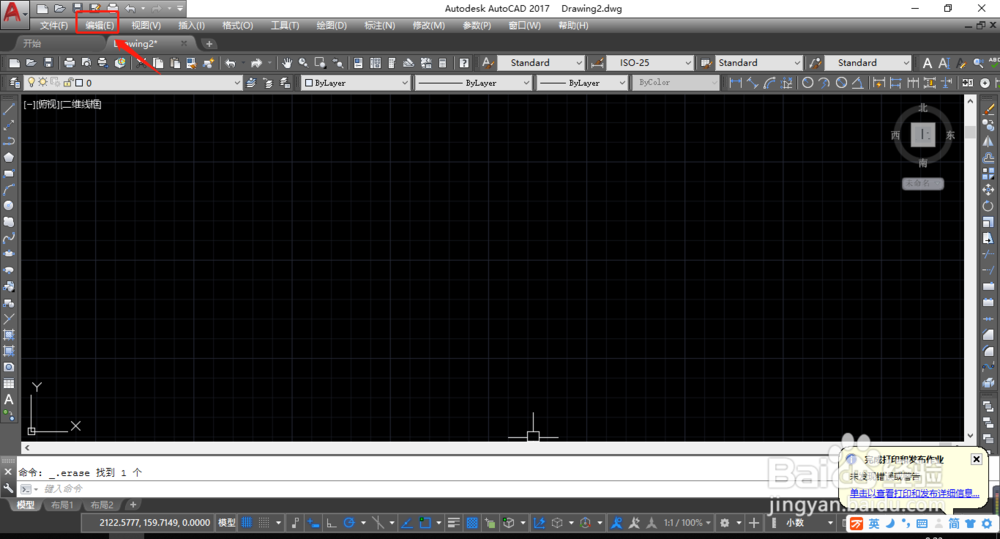Screen dimensions: 1000x539
Task: Select the Circle draw tool
Action: pos(9,205)
